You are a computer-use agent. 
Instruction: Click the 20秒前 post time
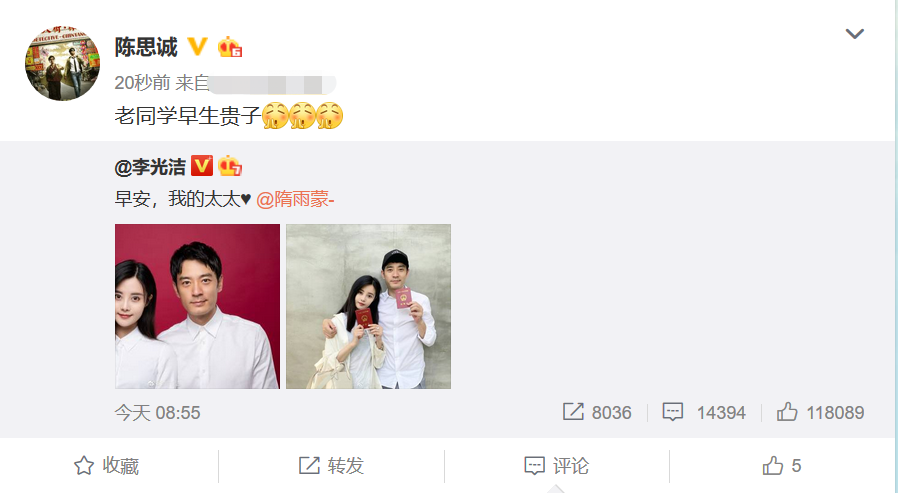(142, 83)
